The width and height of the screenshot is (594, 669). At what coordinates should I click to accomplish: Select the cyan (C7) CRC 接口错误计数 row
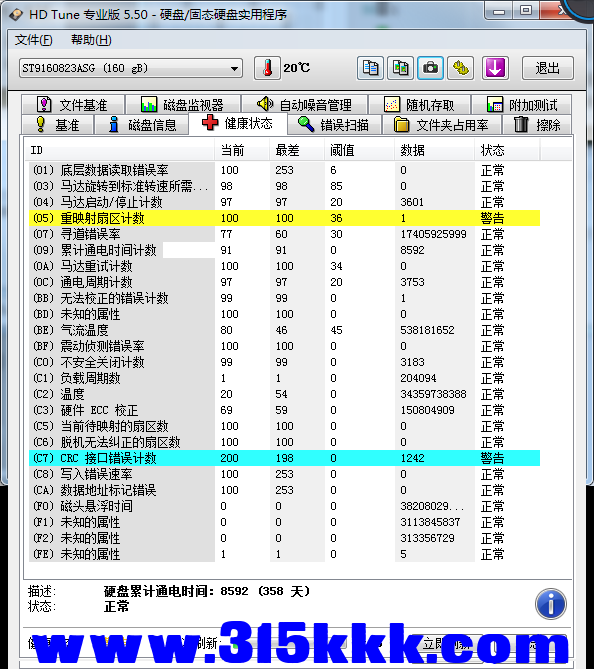[x=284, y=458]
